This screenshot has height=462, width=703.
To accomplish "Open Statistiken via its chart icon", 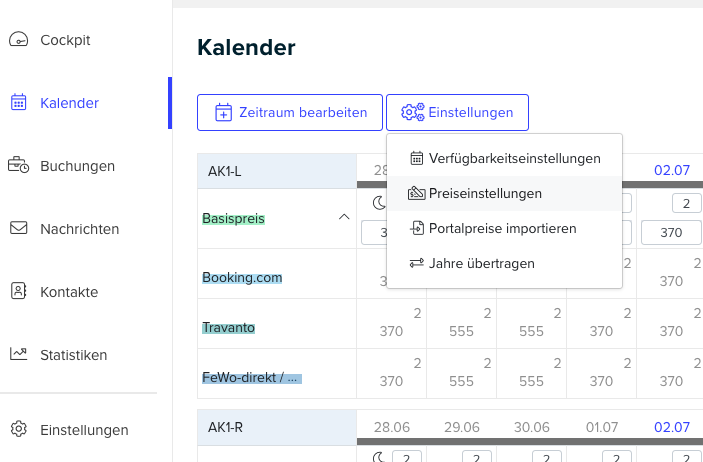I will 18,354.
